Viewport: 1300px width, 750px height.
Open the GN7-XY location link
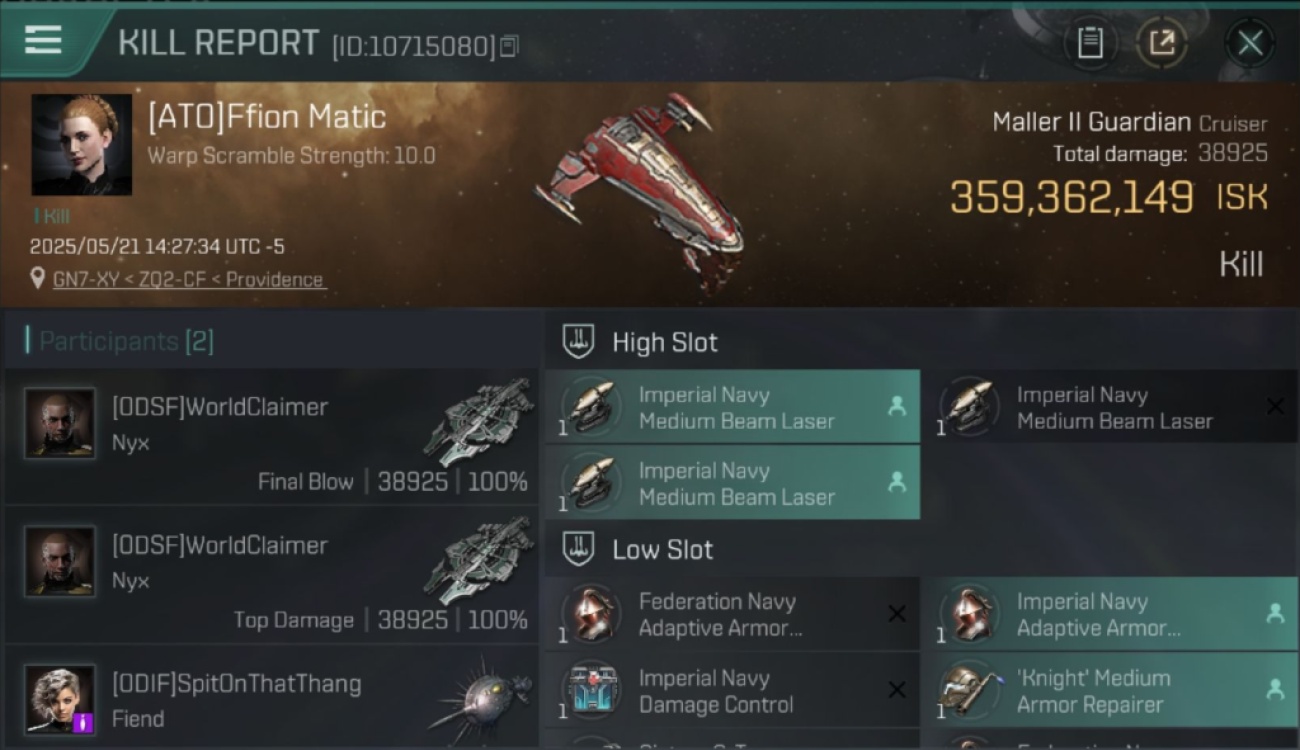tap(189, 280)
